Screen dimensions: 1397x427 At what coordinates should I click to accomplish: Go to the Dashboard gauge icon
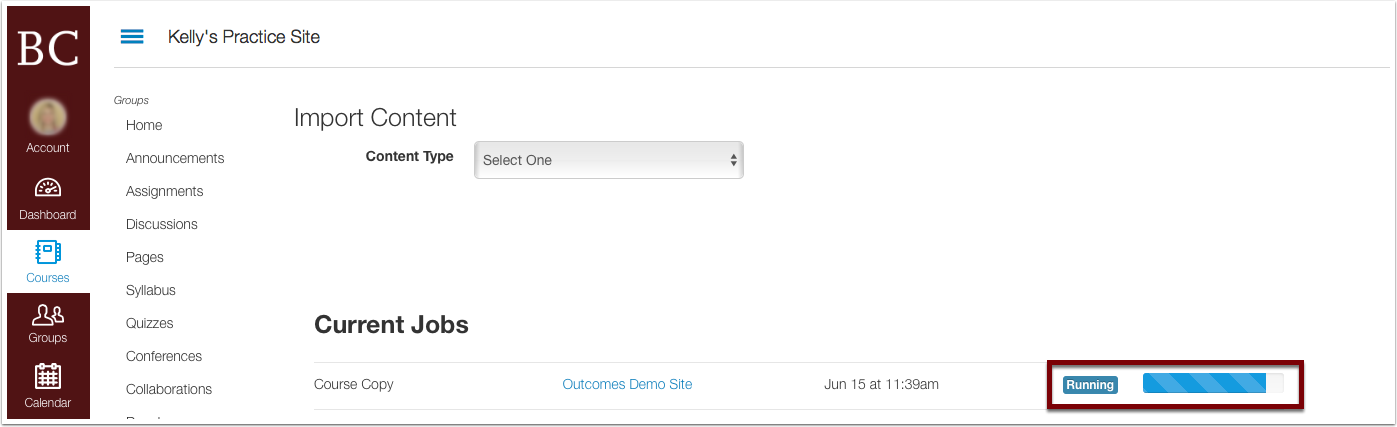point(48,189)
